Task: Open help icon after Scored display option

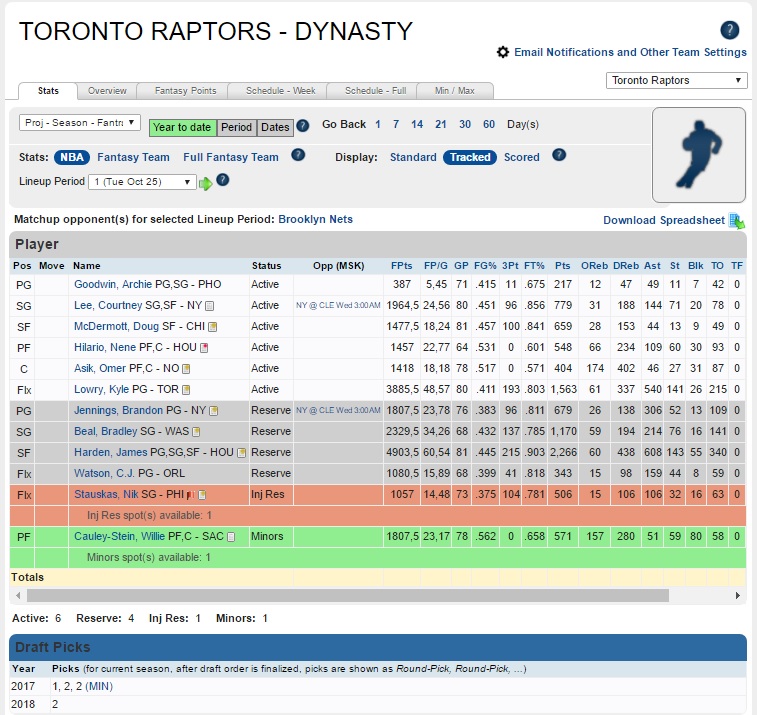Action: tap(559, 155)
